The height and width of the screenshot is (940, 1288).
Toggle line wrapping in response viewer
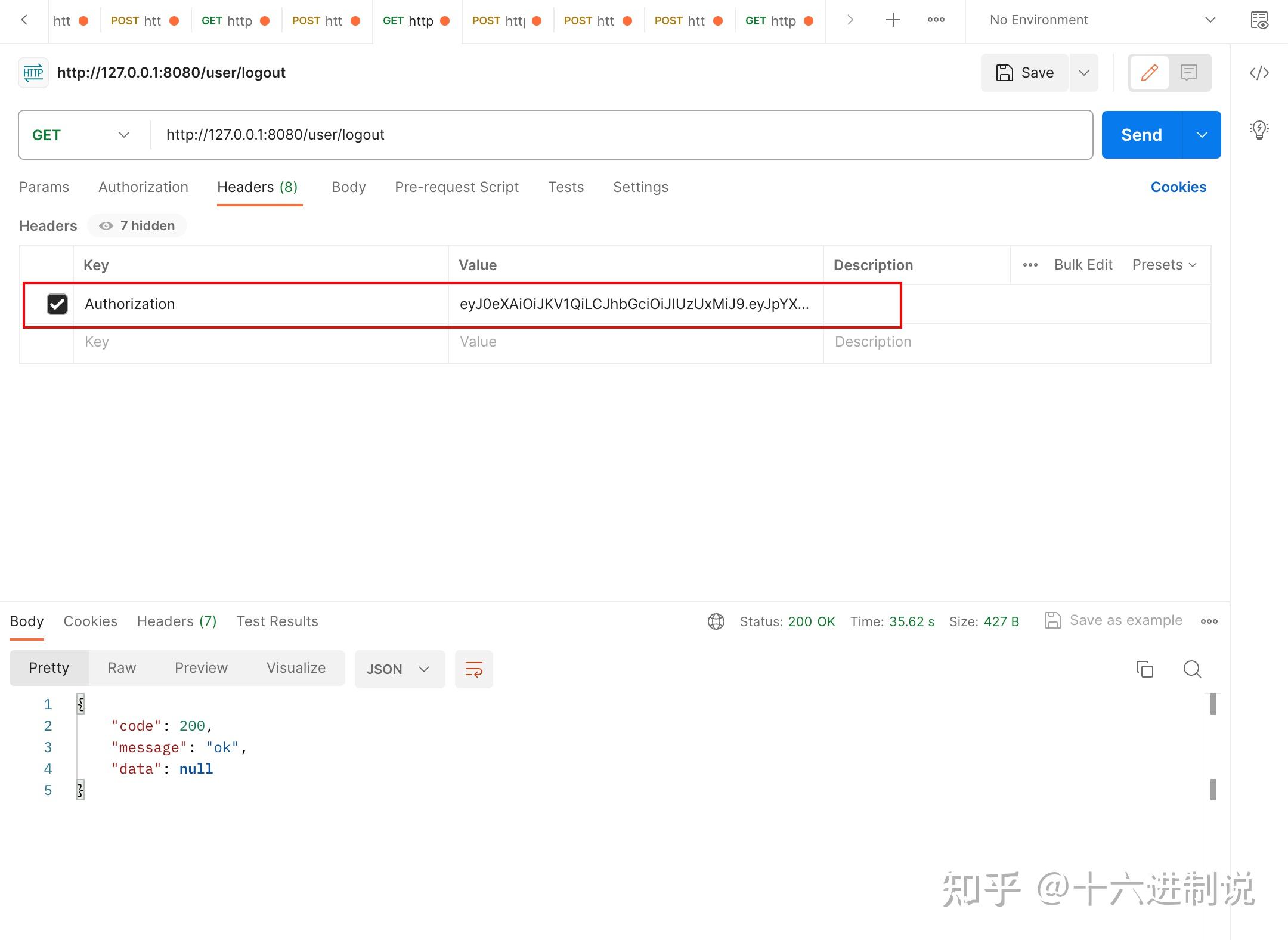473,669
